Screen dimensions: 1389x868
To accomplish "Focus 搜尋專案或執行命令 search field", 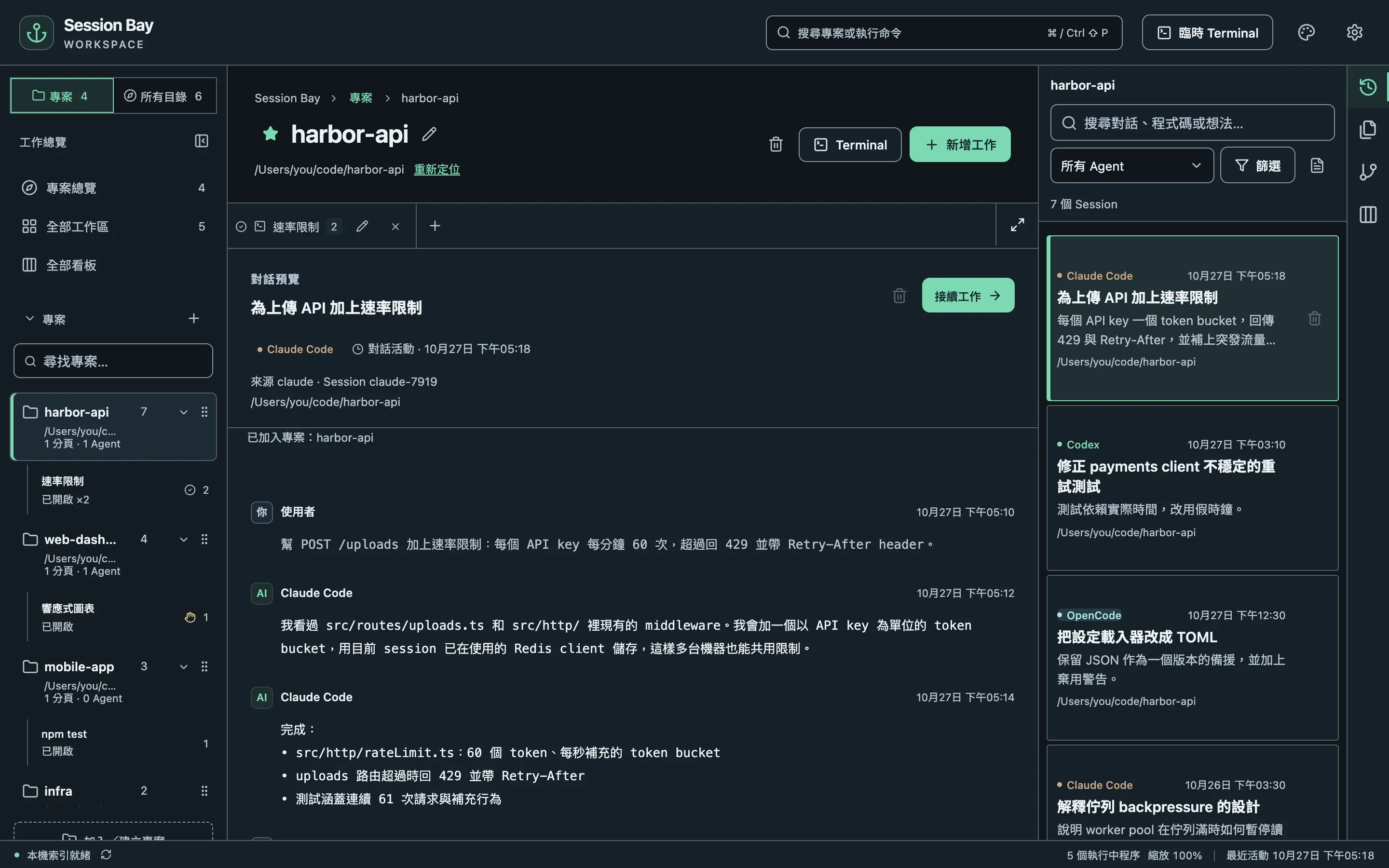I will [943, 33].
